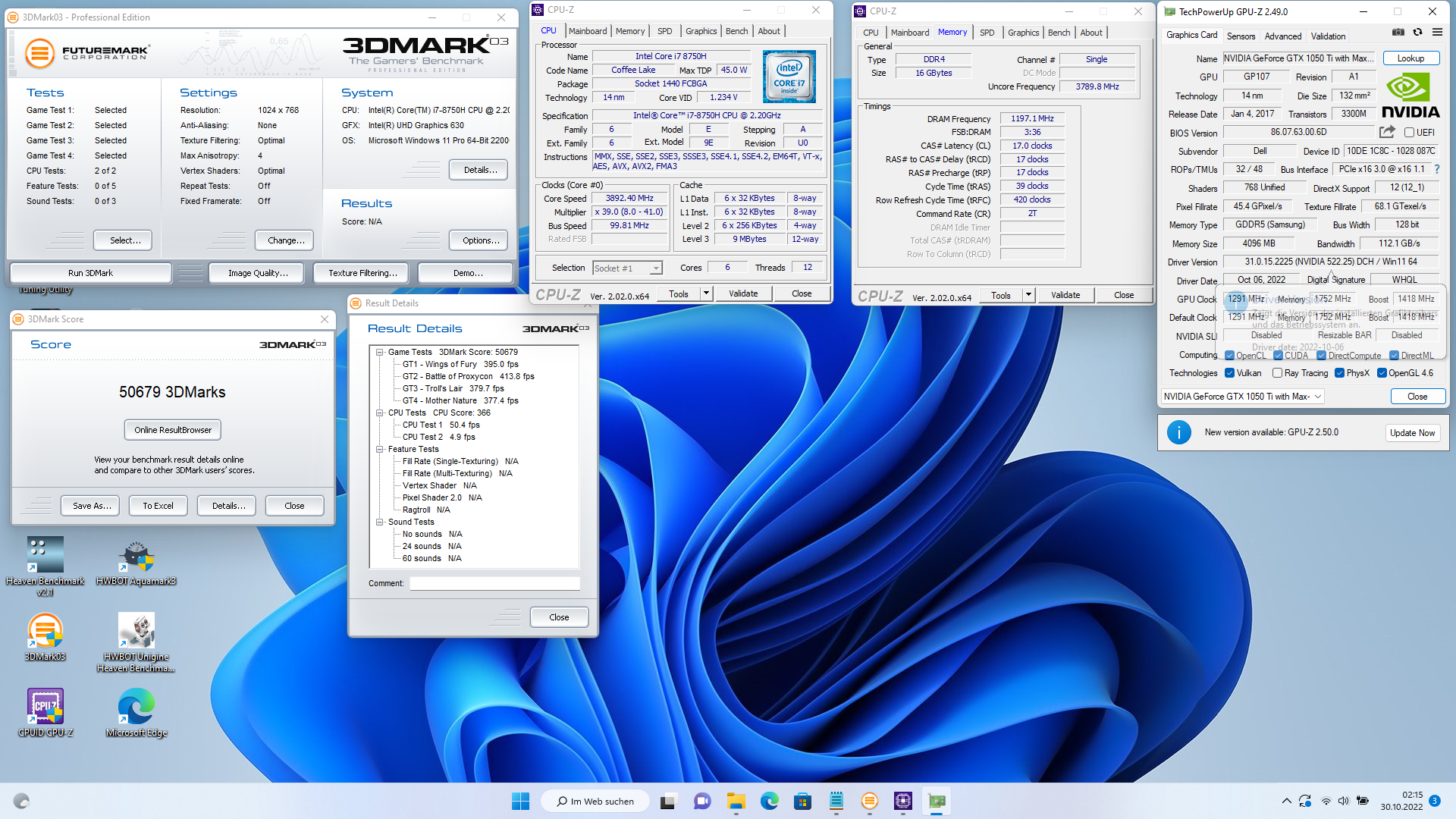Screen dimensions: 1456x819
Task: Click the Comment input field in Result Details
Action: (494, 583)
